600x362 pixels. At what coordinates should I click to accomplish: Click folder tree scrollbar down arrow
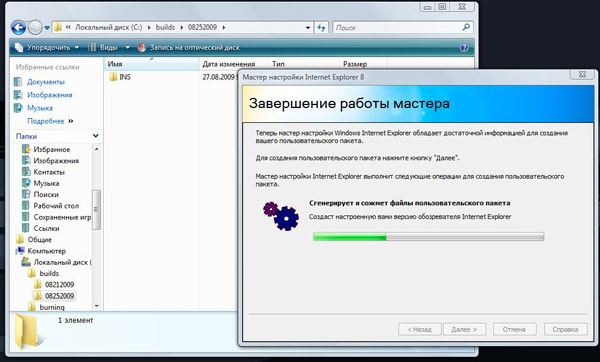(x=96, y=306)
